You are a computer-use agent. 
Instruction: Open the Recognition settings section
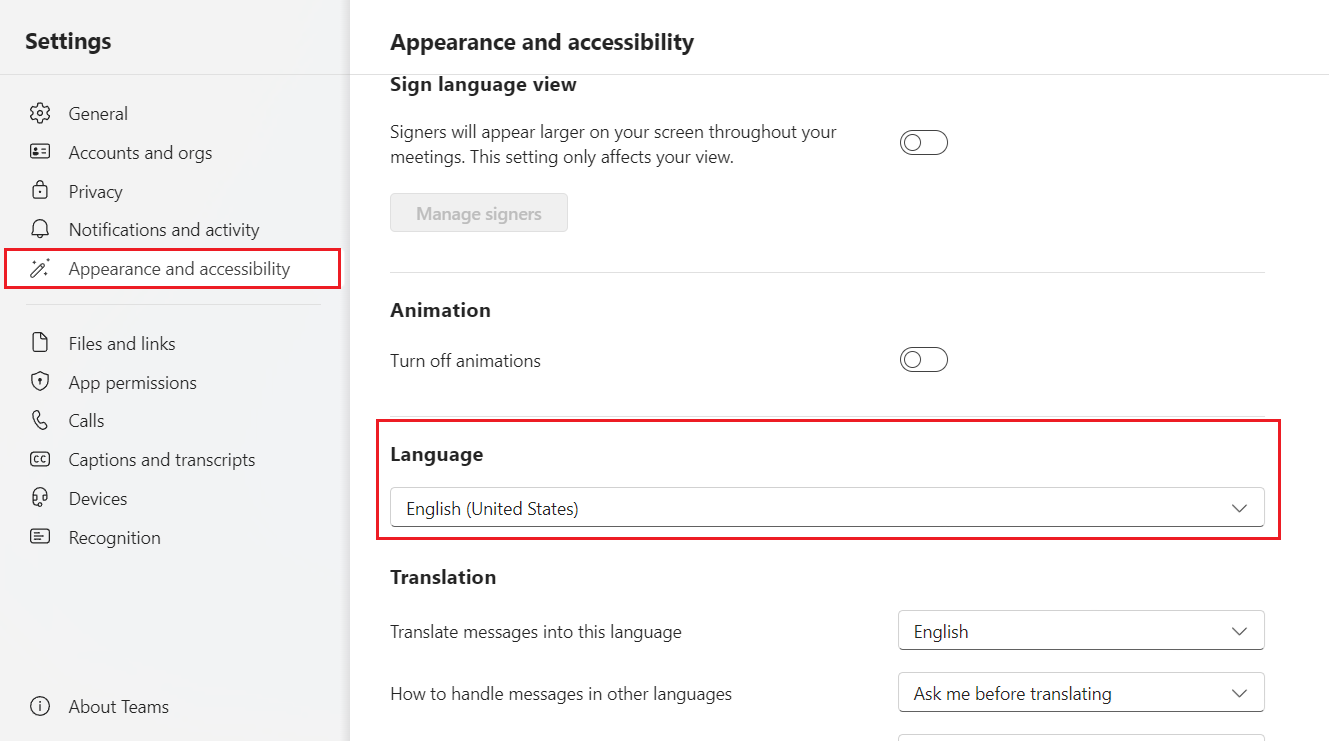[114, 537]
